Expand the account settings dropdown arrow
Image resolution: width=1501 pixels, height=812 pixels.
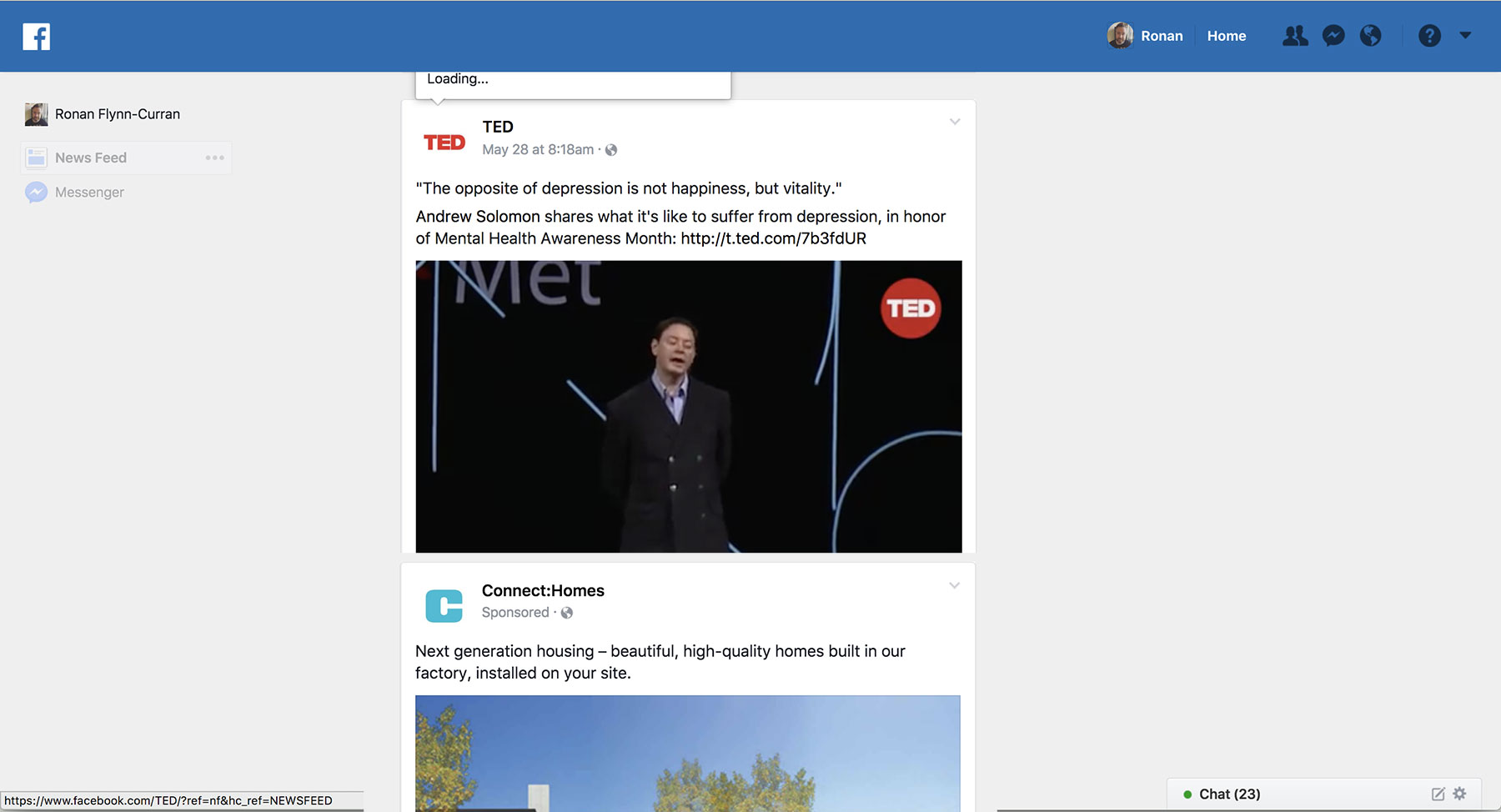coord(1465,36)
